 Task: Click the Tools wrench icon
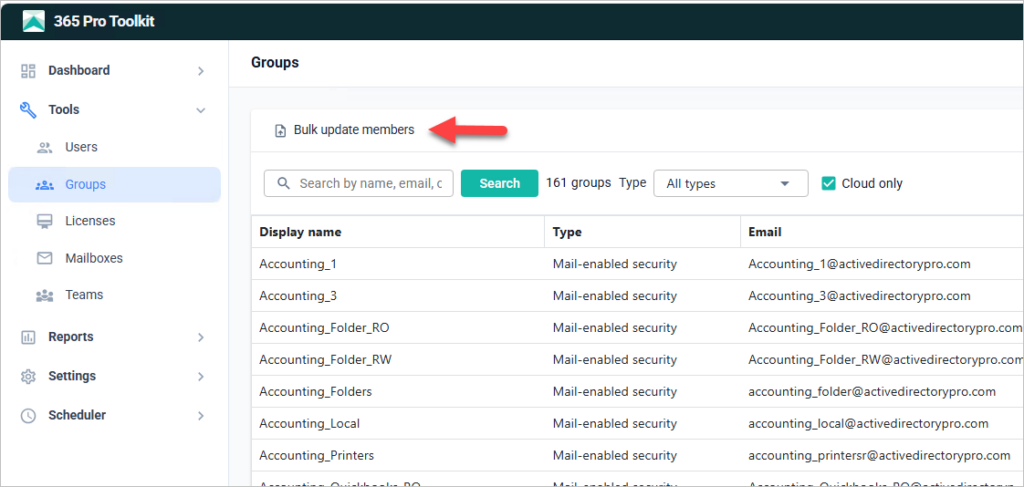(28, 110)
